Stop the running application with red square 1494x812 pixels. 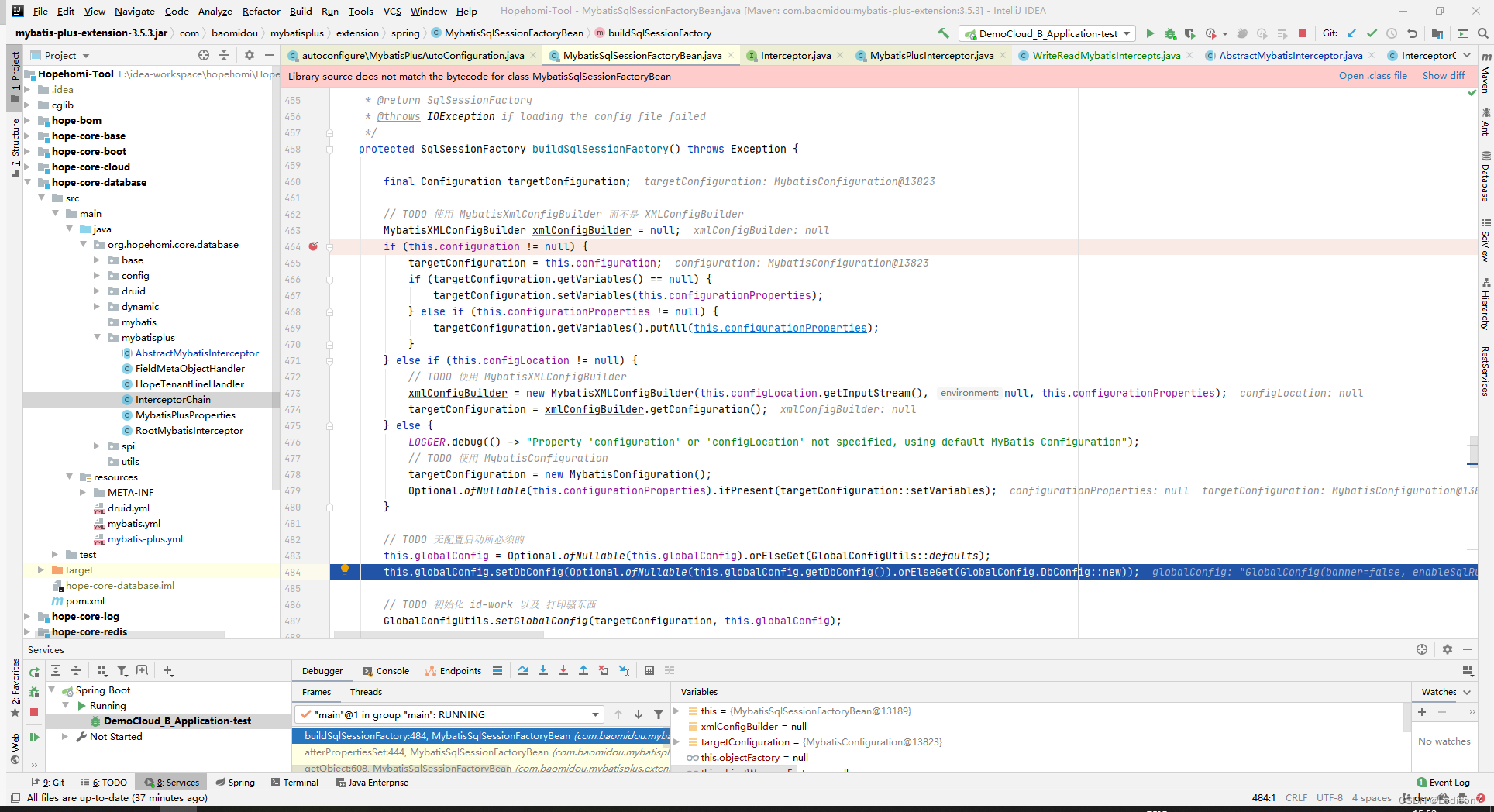[x=1303, y=33]
